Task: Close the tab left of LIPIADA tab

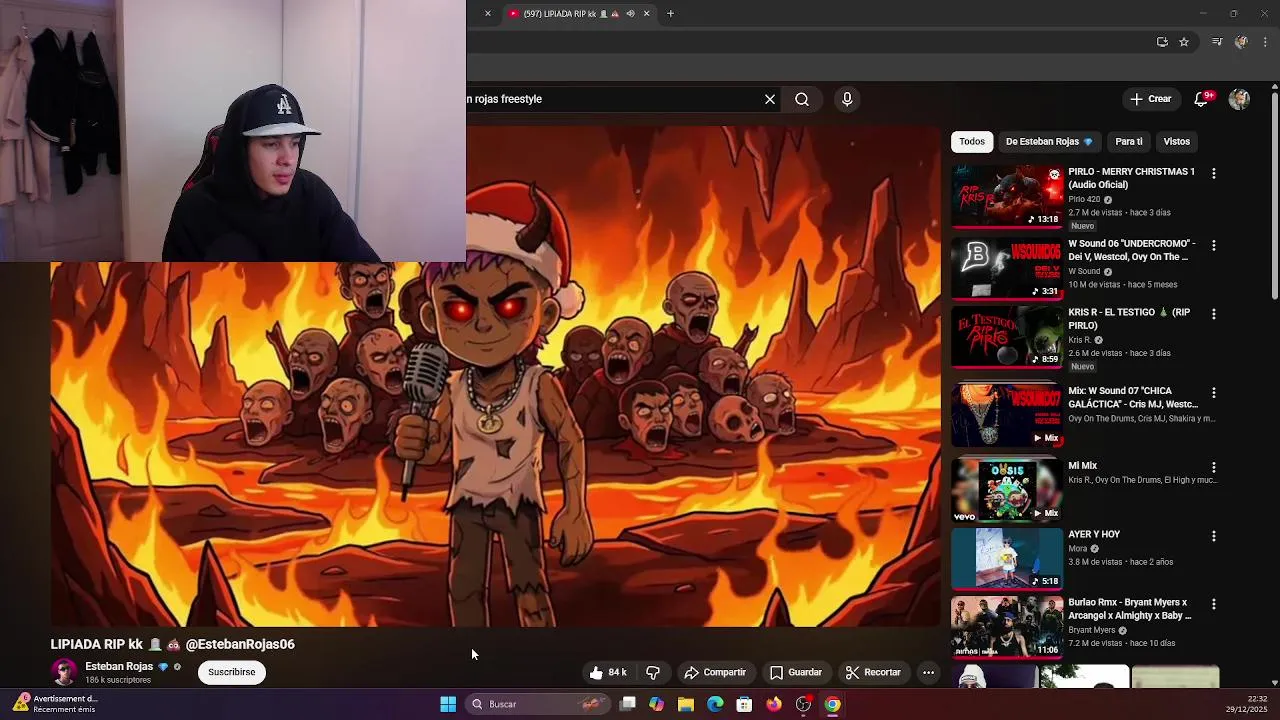Action: tap(488, 13)
